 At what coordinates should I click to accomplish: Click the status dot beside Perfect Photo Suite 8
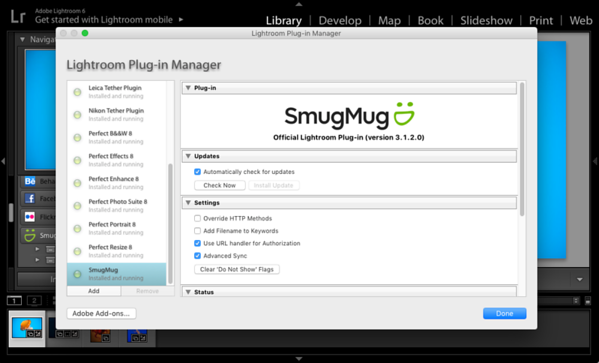click(x=78, y=206)
